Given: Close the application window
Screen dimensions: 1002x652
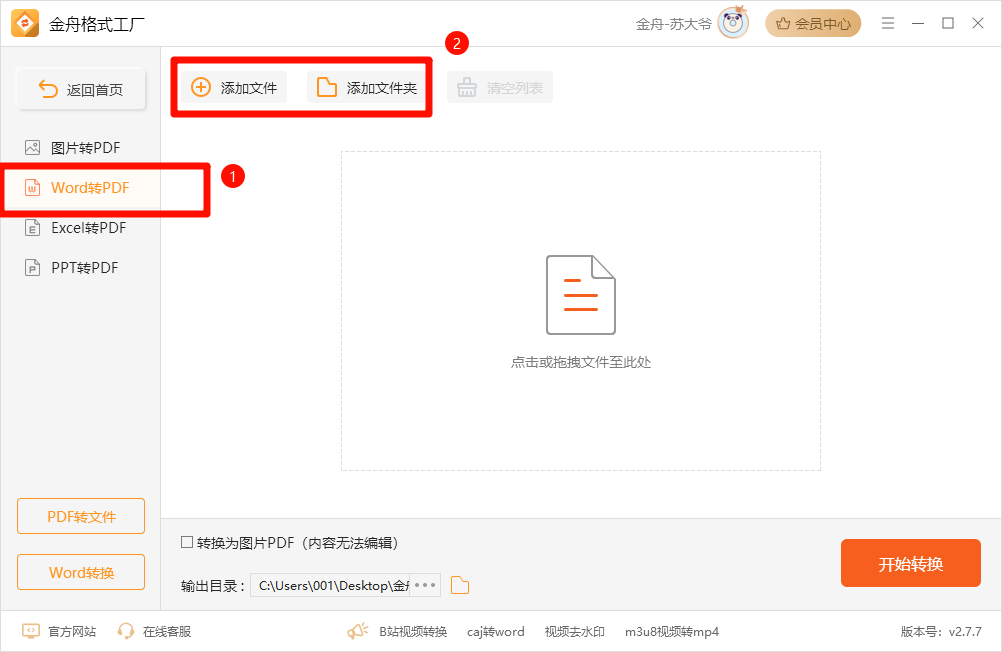Looking at the screenshot, I should tap(978, 24).
